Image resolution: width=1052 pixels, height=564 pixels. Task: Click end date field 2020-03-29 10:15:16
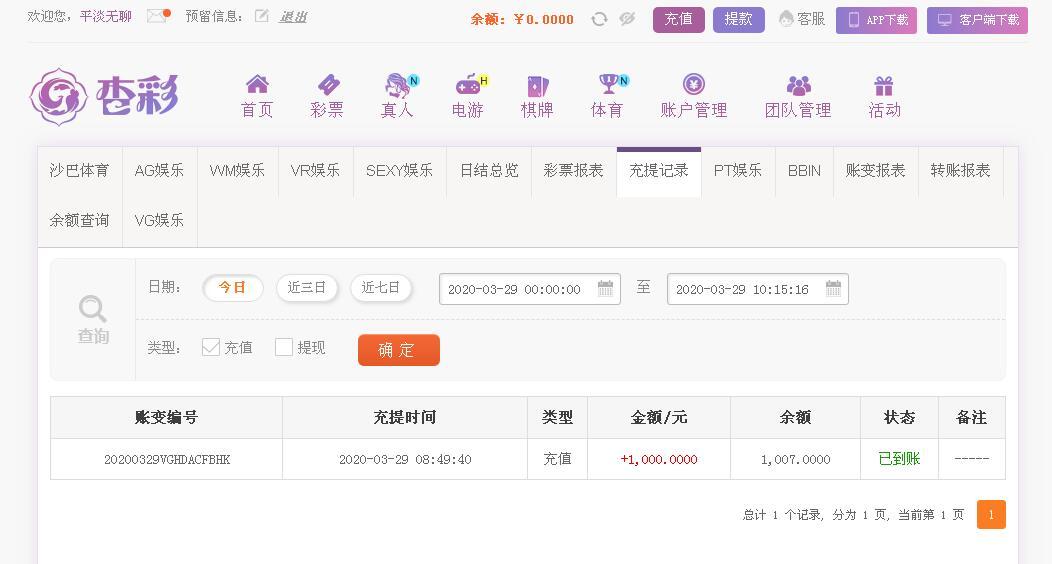[x=757, y=289]
